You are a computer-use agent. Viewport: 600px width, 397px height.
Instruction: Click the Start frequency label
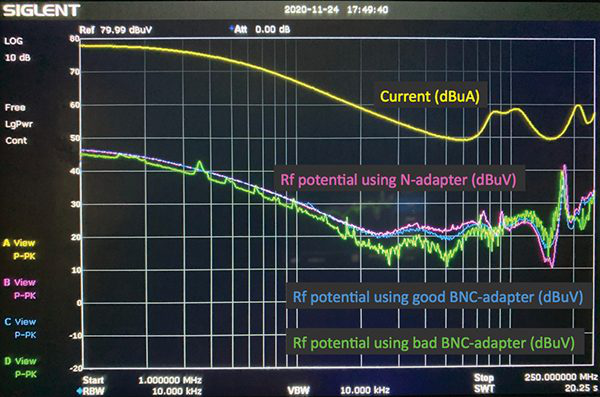[x=93, y=380]
